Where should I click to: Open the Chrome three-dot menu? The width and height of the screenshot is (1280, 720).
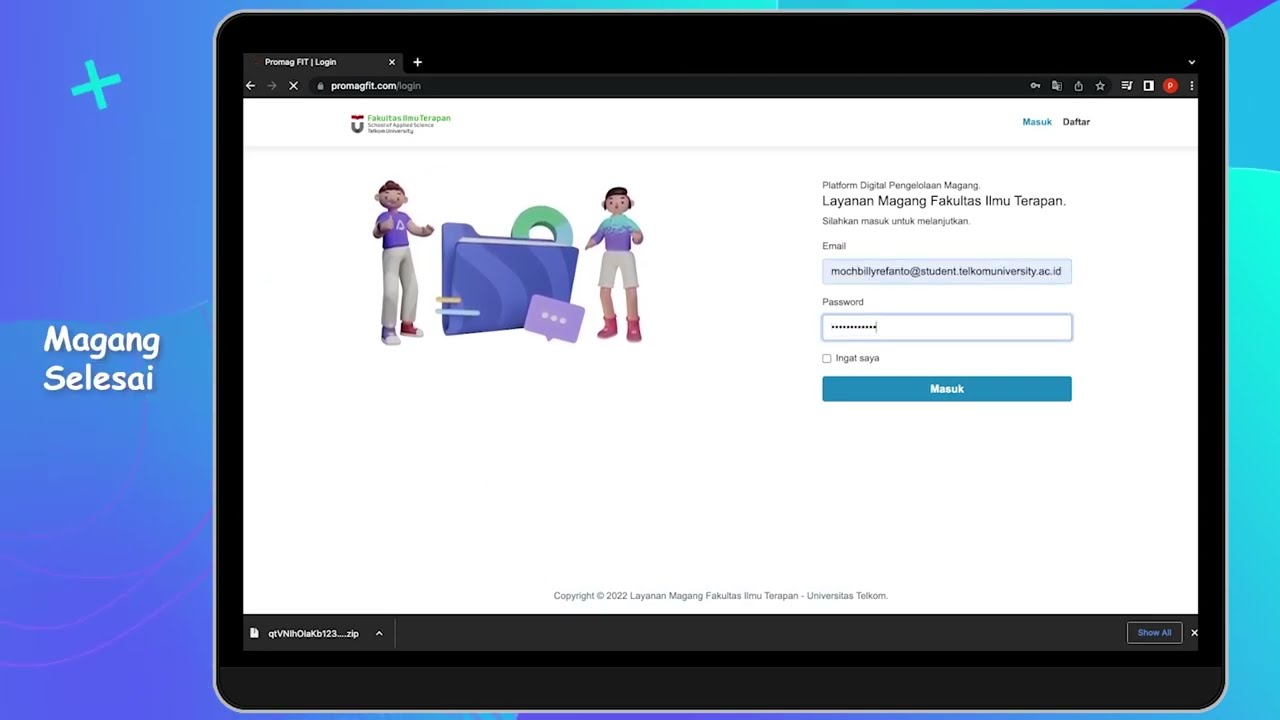(1191, 86)
